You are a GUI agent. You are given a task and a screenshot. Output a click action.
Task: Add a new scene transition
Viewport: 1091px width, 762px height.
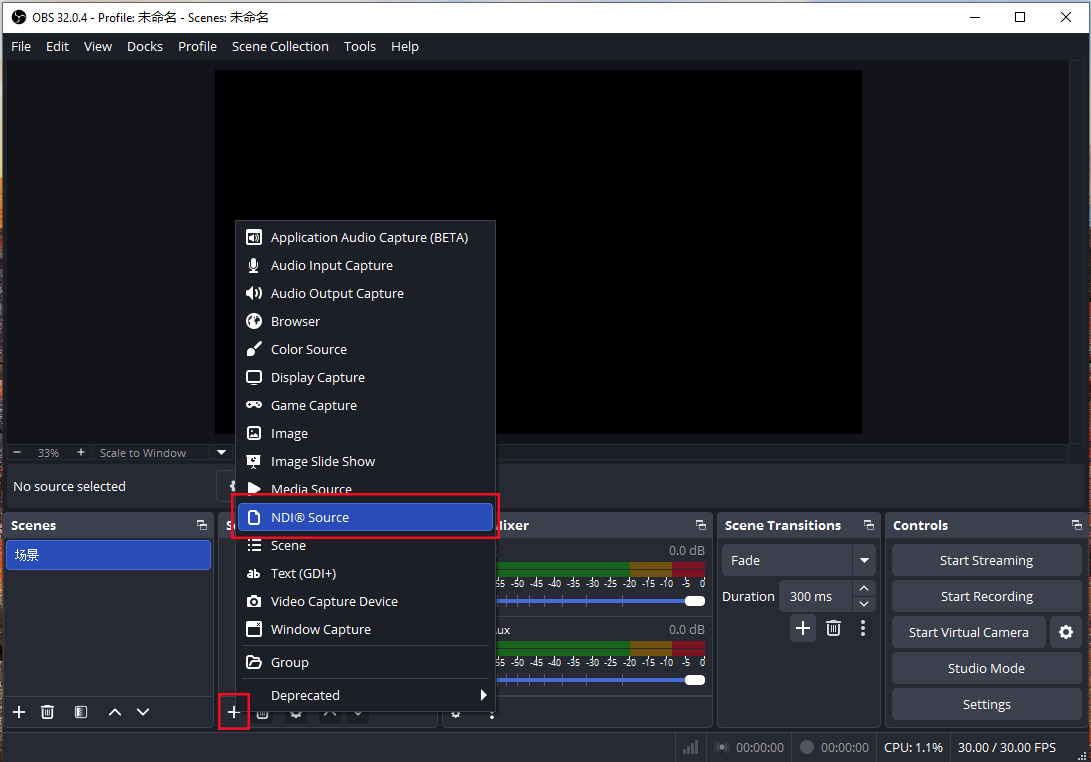pyautogui.click(x=803, y=628)
